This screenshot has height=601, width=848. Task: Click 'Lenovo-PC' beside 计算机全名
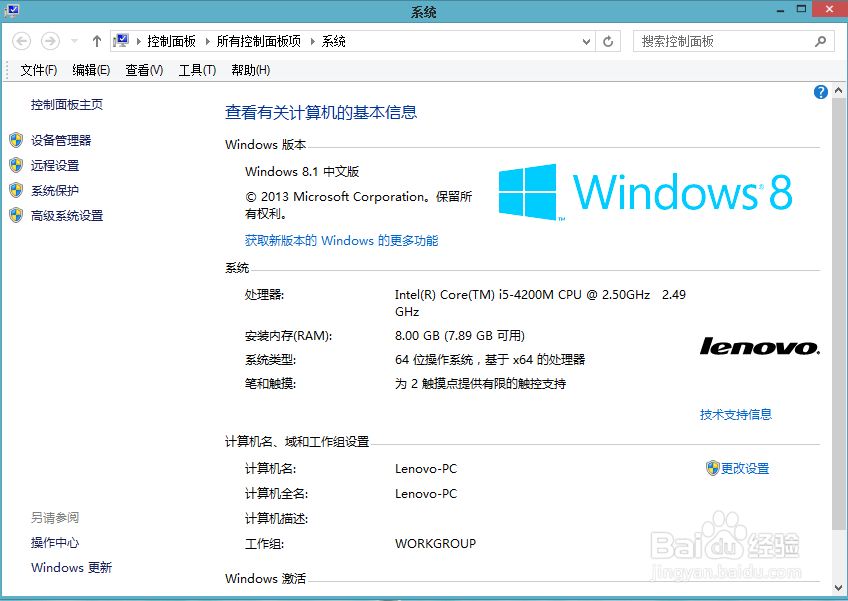tap(426, 494)
